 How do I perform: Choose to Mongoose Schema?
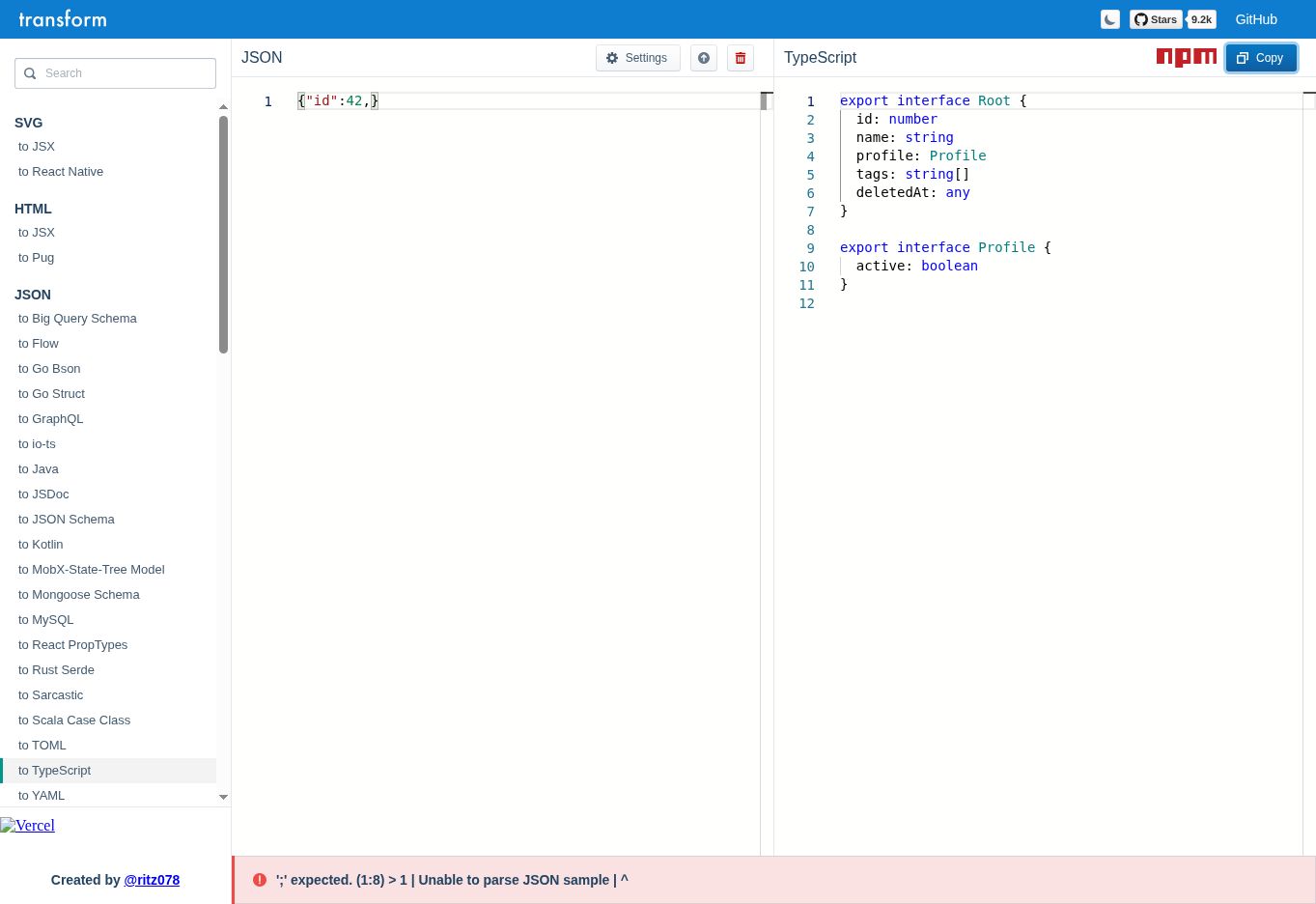tap(79, 595)
